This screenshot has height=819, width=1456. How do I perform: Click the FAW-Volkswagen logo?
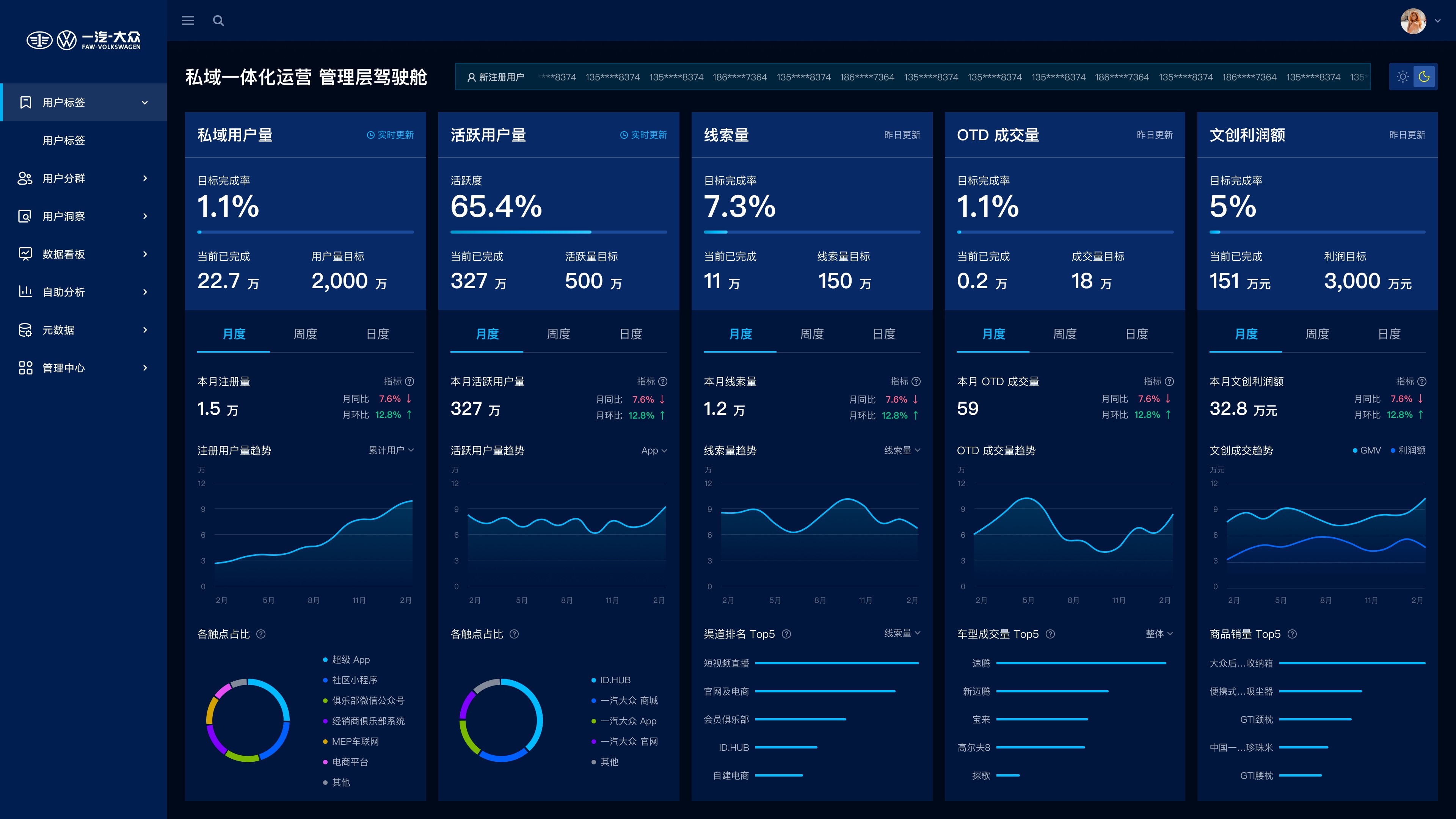[84, 40]
